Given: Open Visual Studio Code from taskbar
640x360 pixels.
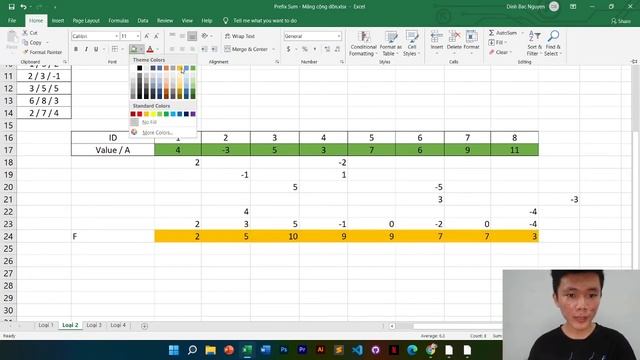Looking at the screenshot, I should [357, 350].
